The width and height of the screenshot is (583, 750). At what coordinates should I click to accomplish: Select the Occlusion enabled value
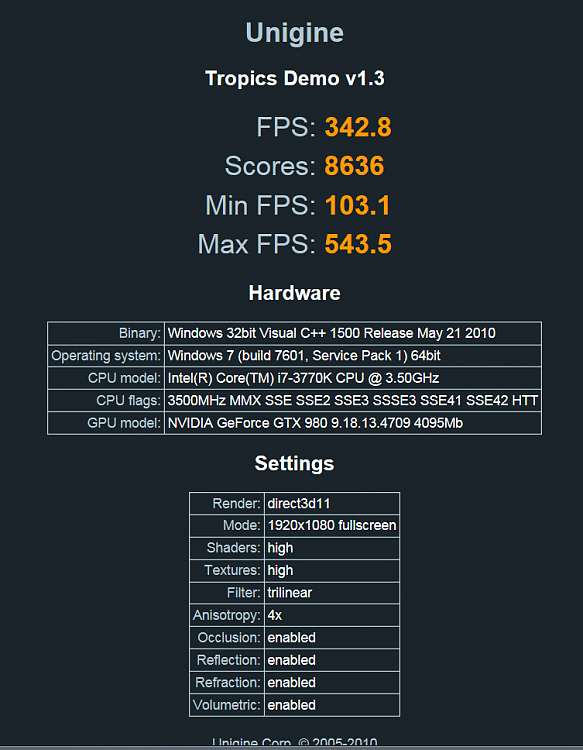pos(291,638)
